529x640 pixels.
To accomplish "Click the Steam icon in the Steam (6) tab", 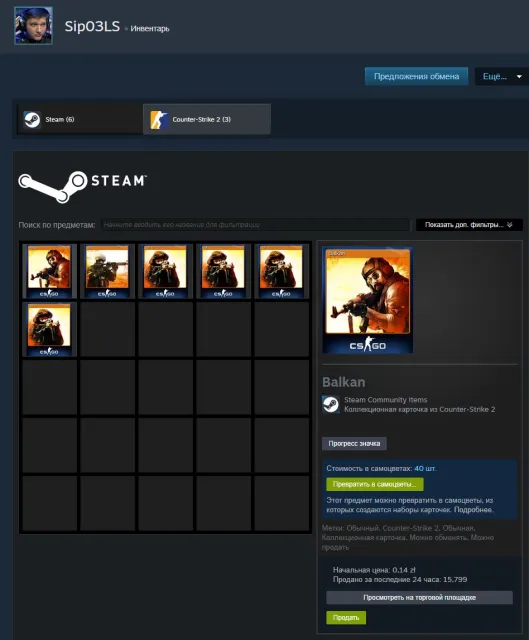I will coord(32,120).
